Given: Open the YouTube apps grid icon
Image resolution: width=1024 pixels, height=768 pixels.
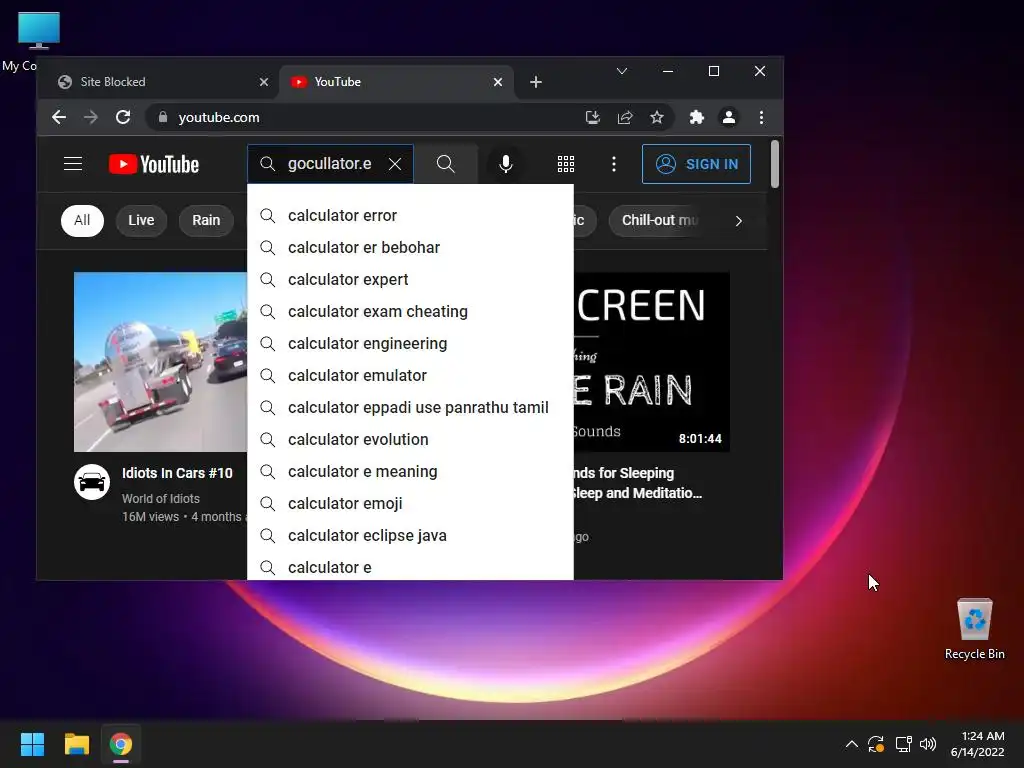Looking at the screenshot, I should [x=566, y=164].
